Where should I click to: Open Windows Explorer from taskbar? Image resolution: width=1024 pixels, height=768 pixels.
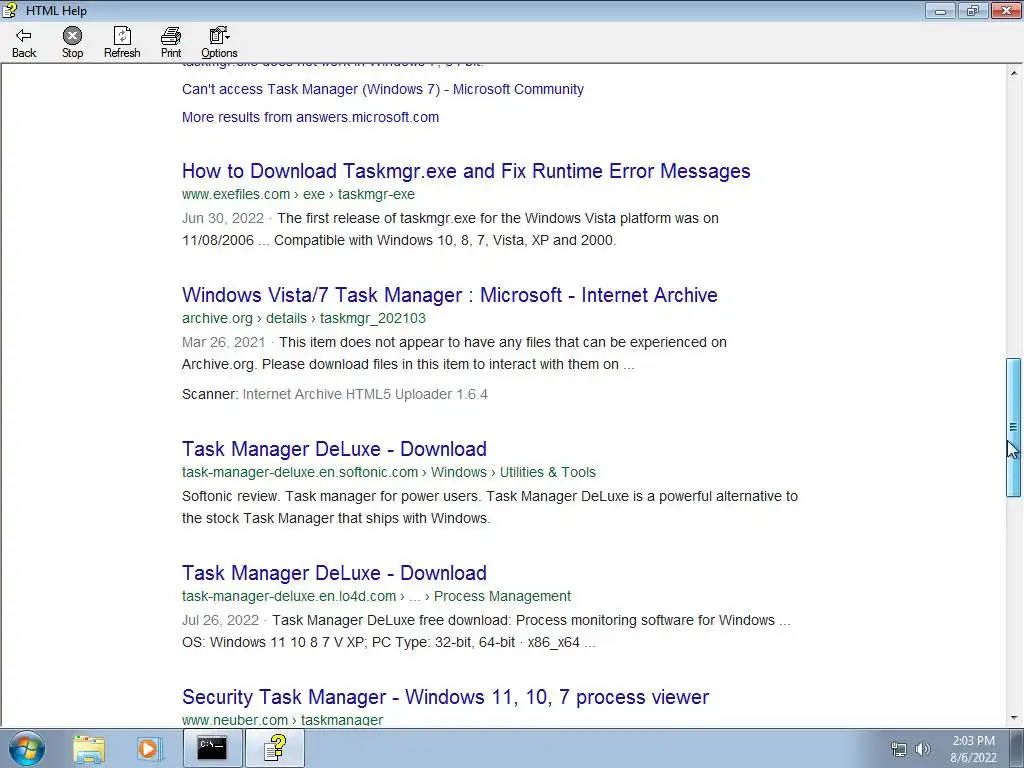[x=89, y=749]
